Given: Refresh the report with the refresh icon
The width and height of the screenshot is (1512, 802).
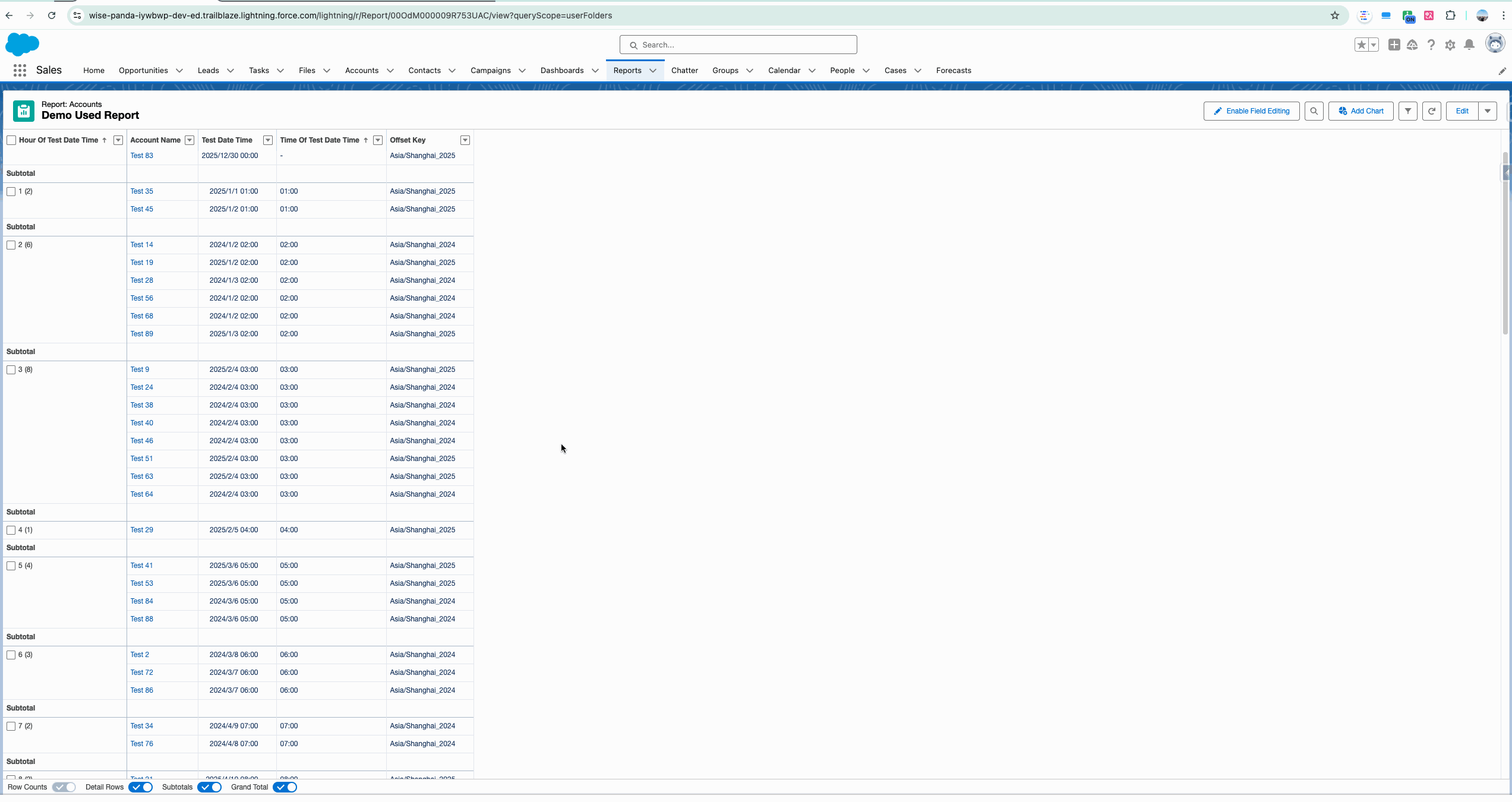Looking at the screenshot, I should coord(1431,111).
